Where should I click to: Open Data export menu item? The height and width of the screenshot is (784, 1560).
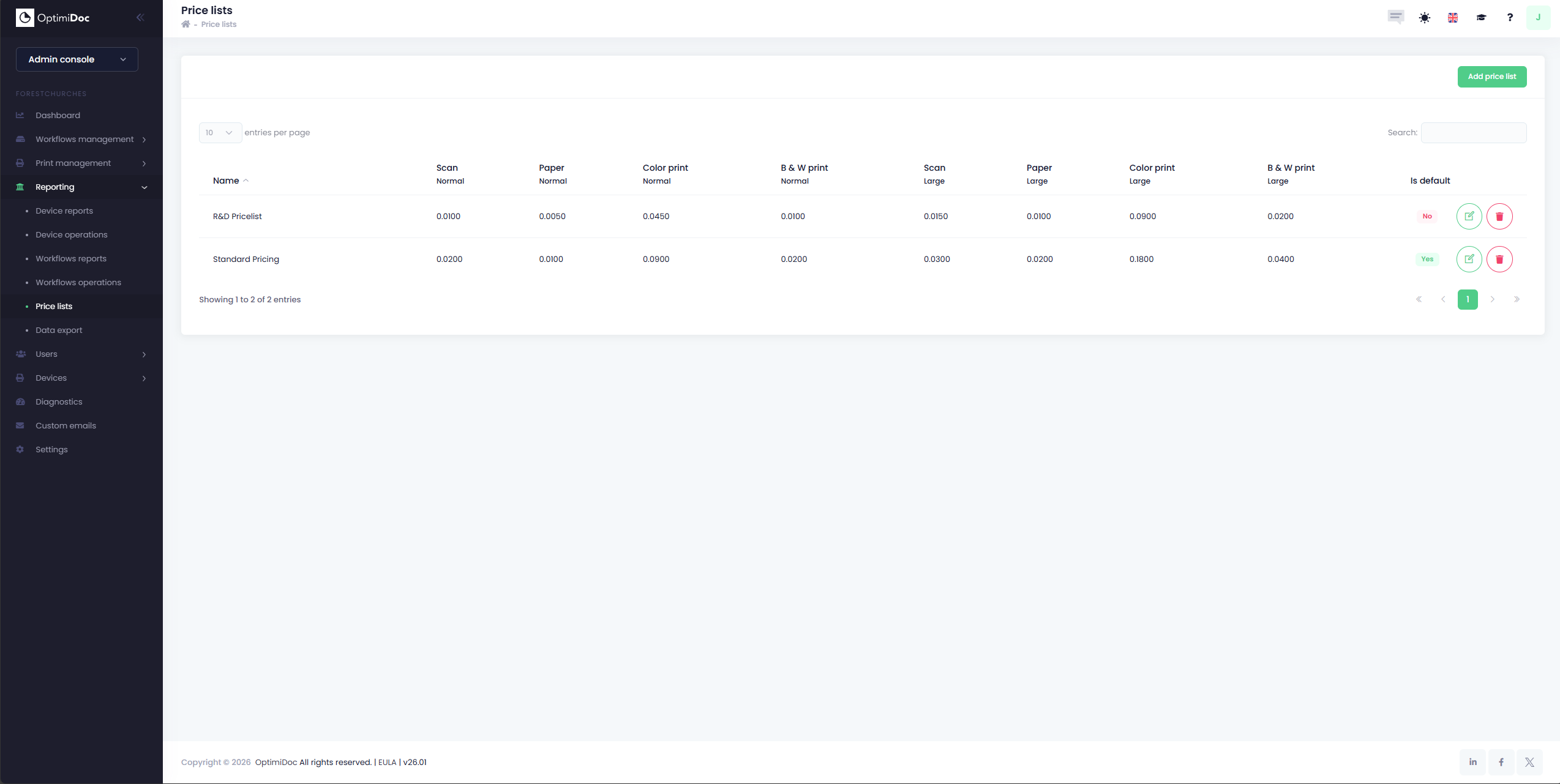(59, 330)
